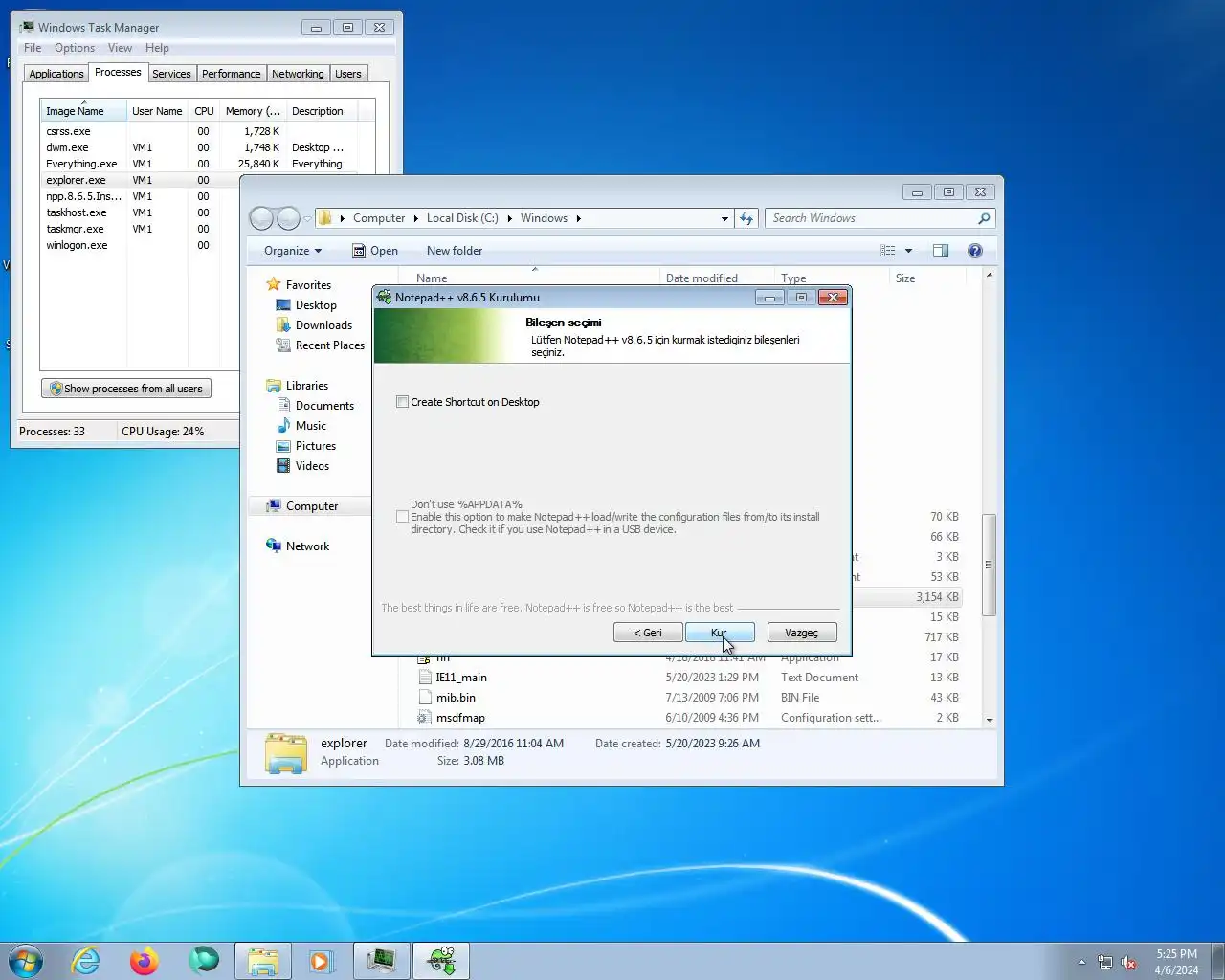1225x980 pixels.
Task: Open Task Manager File menu
Action: point(33,48)
